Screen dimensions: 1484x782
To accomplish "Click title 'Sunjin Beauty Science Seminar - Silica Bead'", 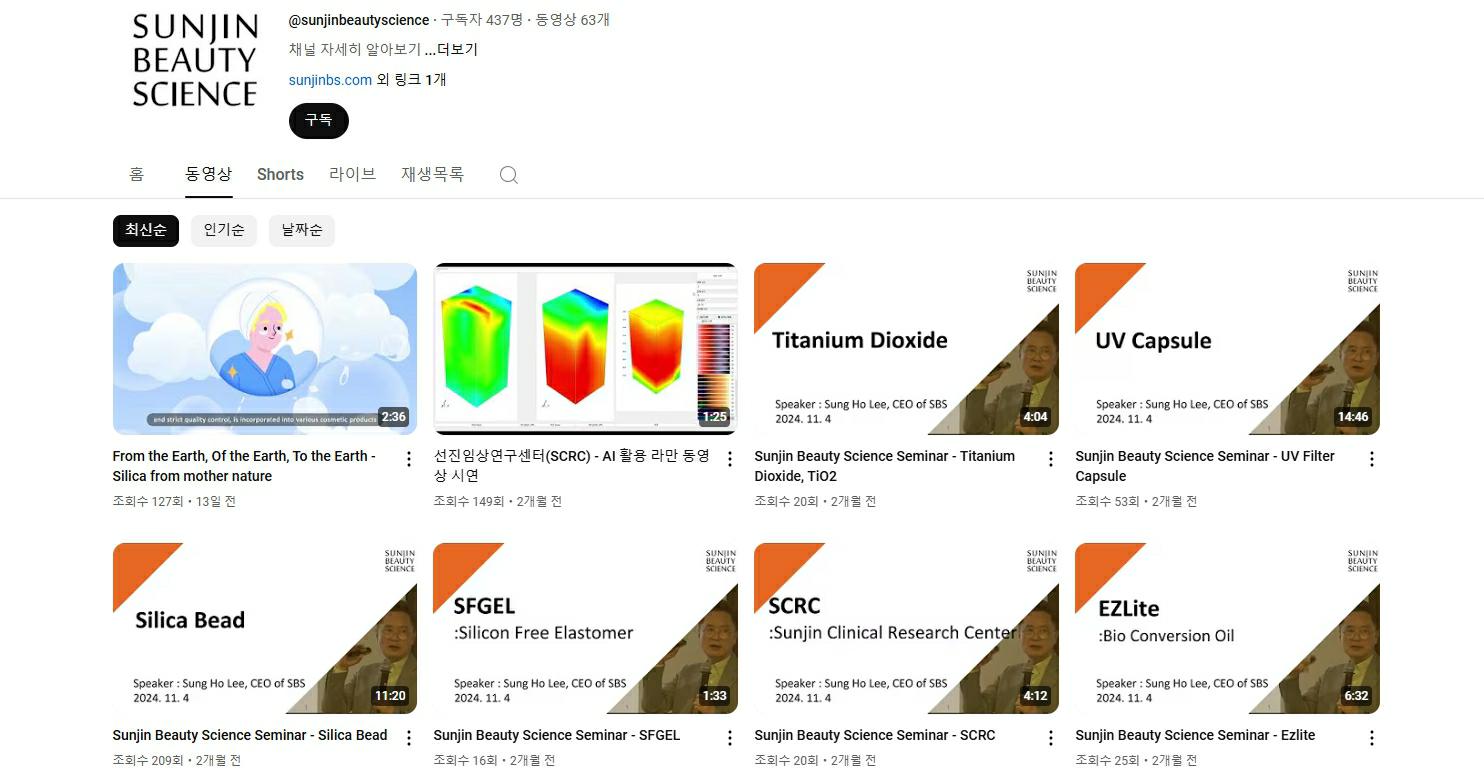I will point(250,735).
